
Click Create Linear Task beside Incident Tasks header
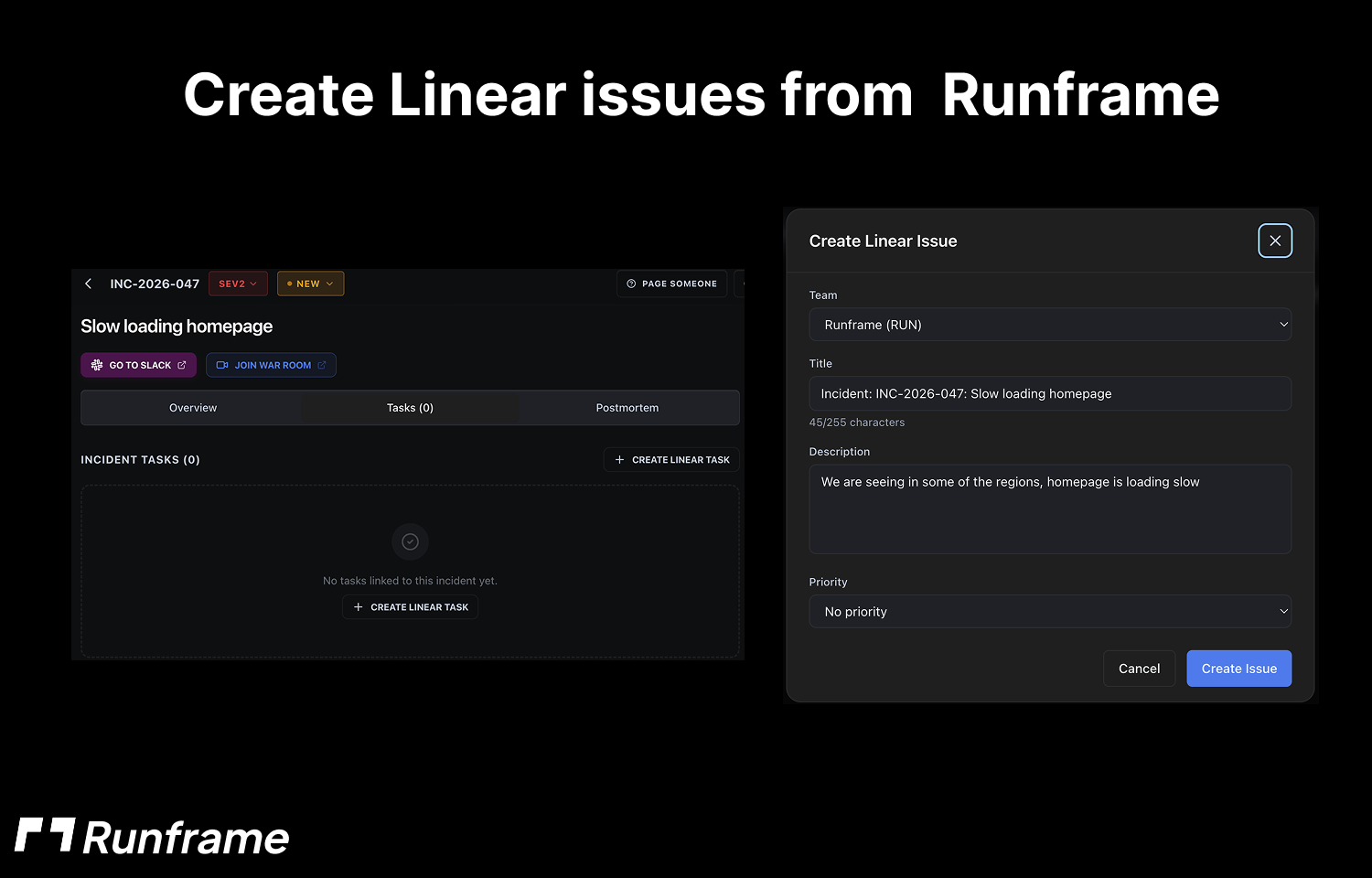click(x=671, y=460)
